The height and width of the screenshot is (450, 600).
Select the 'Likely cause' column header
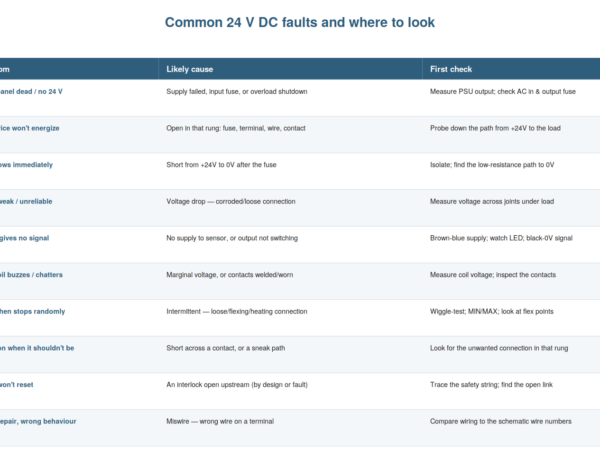(190, 69)
